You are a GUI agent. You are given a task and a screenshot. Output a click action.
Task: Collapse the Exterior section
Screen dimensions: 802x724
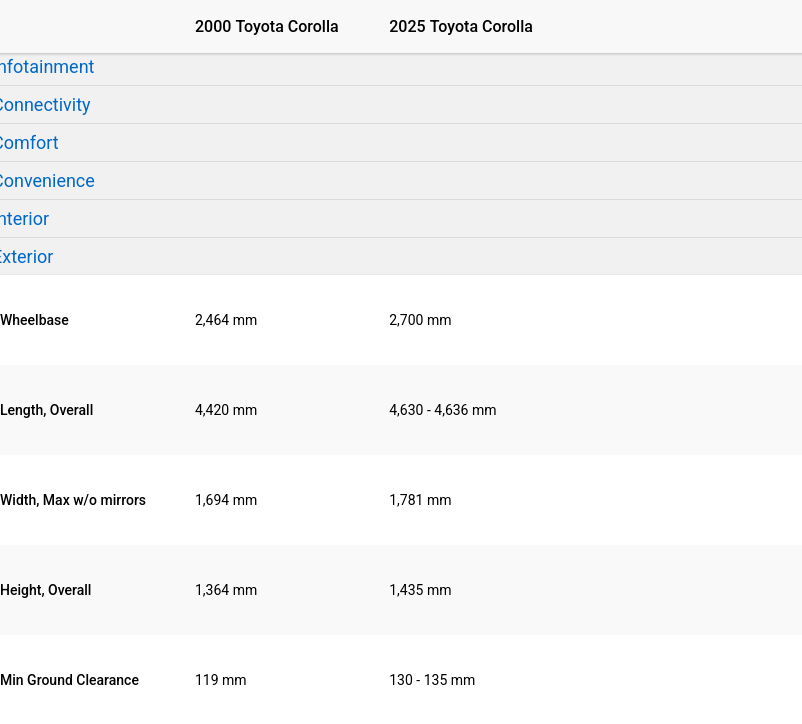click(26, 257)
